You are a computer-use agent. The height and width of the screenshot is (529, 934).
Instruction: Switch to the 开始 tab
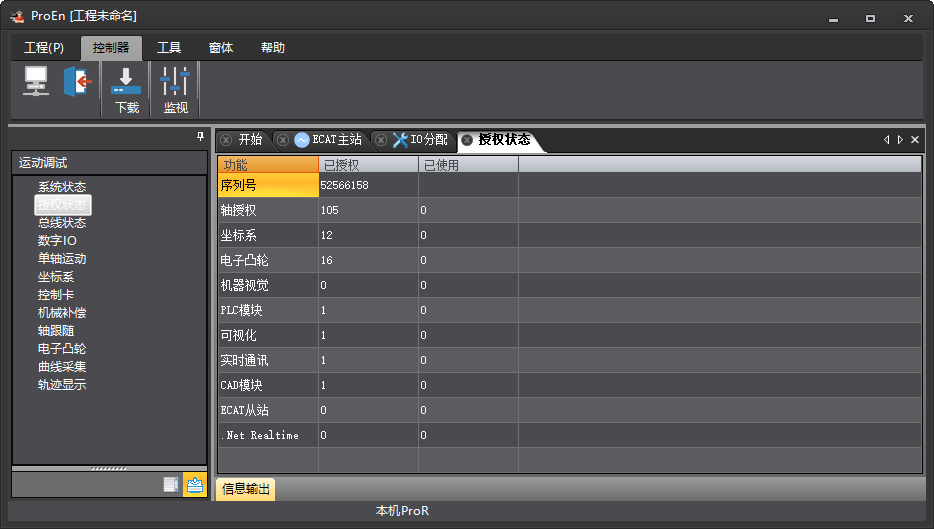pos(250,139)
